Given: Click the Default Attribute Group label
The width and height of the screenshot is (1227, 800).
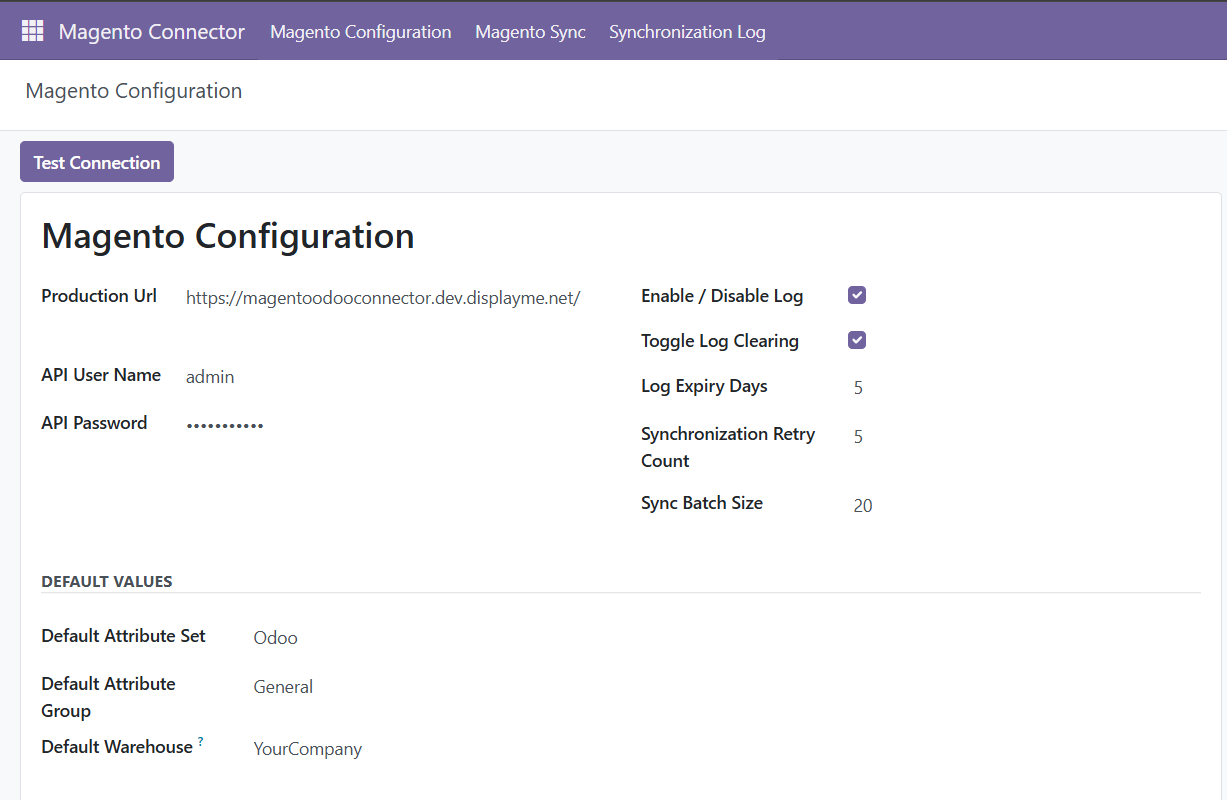Looking at the screenshot, I should 109,697.
